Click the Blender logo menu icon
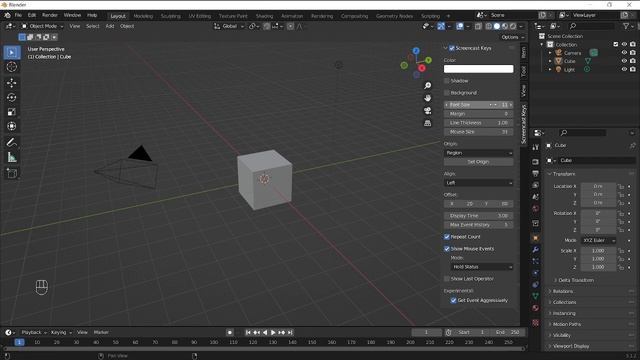Viewport: 640px width, 360px height. tap(7, 15)
